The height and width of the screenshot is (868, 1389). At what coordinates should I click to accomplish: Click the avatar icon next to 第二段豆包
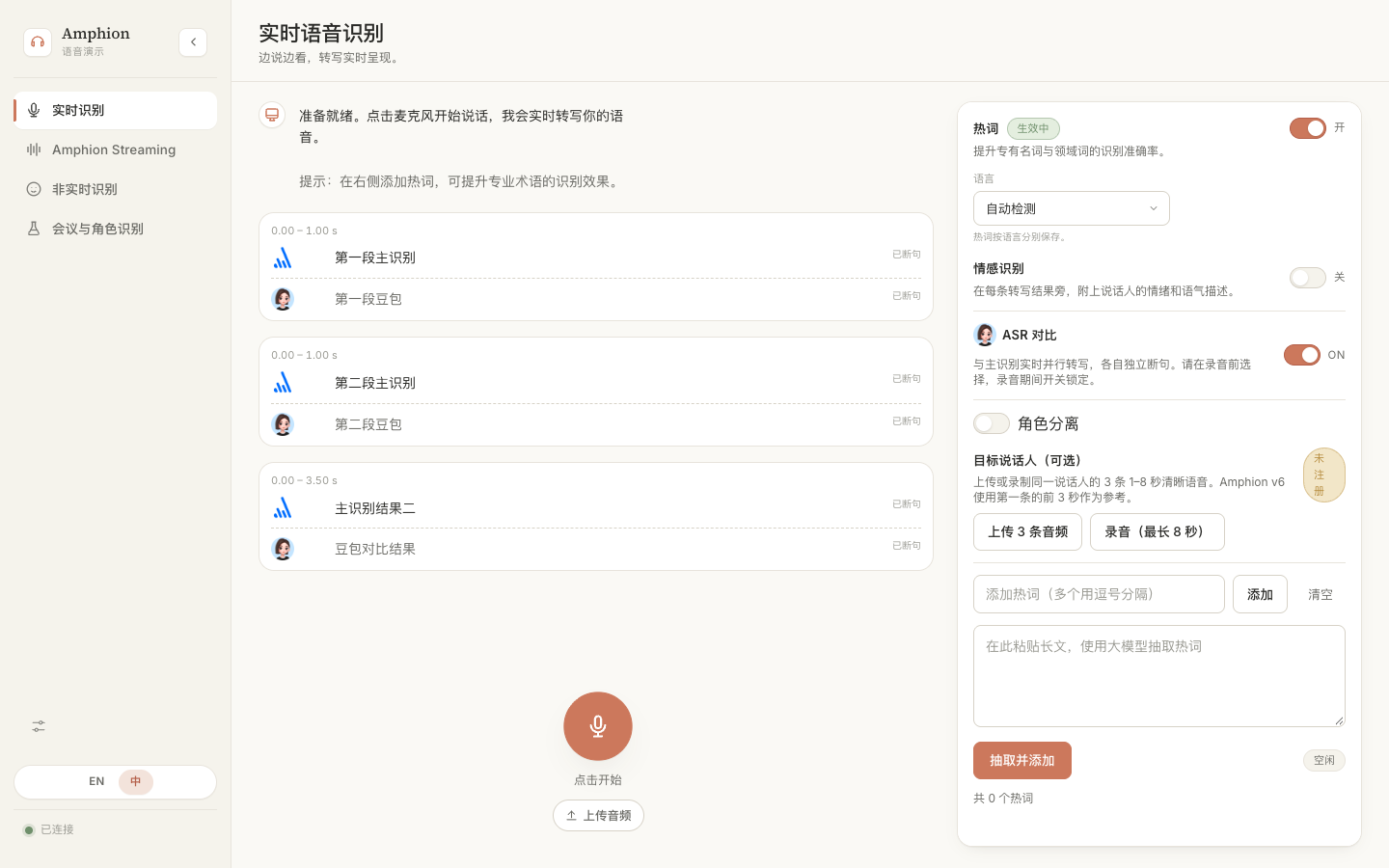[283, 424]
